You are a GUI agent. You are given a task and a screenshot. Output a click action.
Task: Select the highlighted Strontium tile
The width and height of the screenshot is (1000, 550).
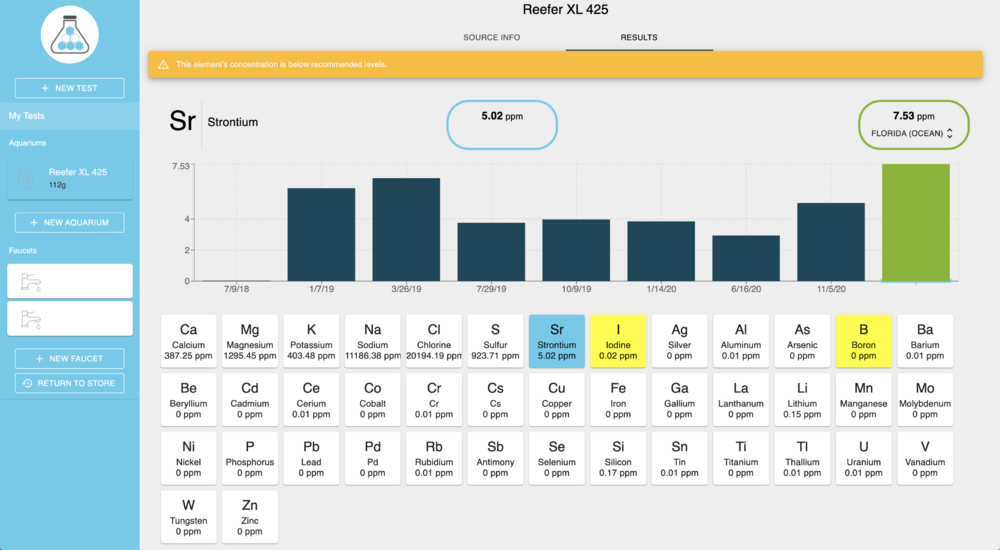point(557,341)
